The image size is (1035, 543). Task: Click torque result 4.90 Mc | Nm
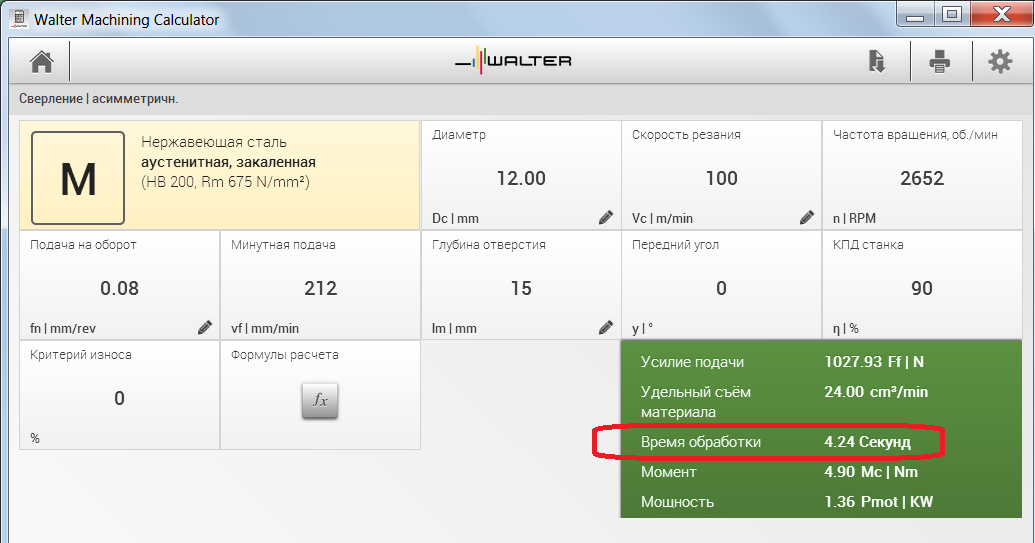tap(871, 472)
